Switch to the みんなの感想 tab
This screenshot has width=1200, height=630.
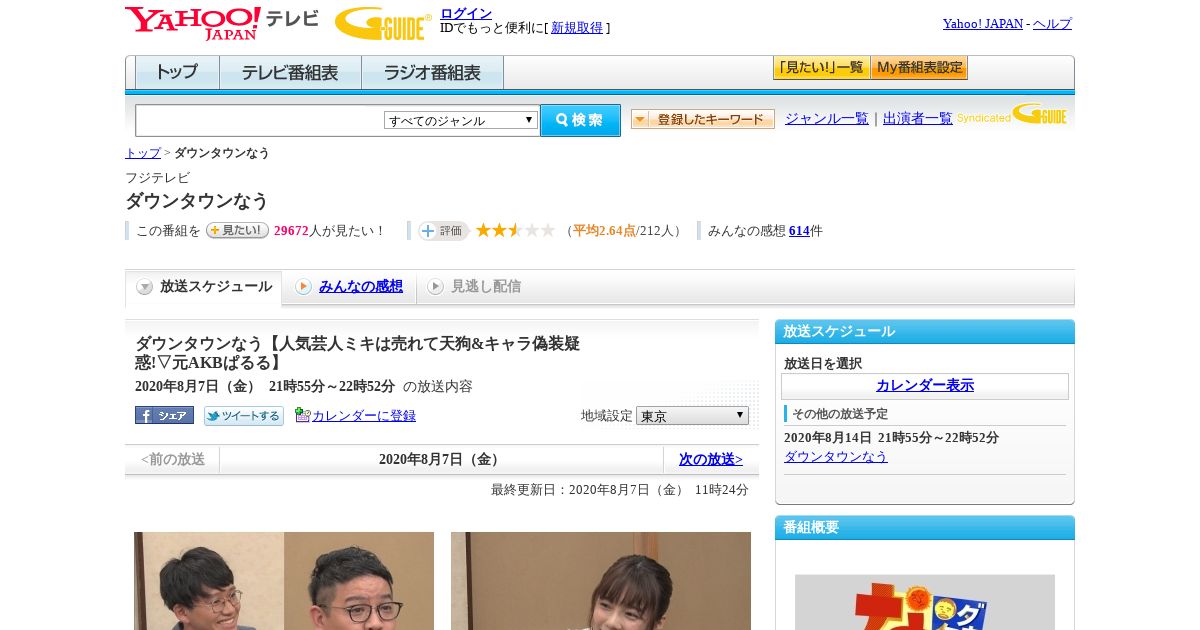(x=361, y=286)
